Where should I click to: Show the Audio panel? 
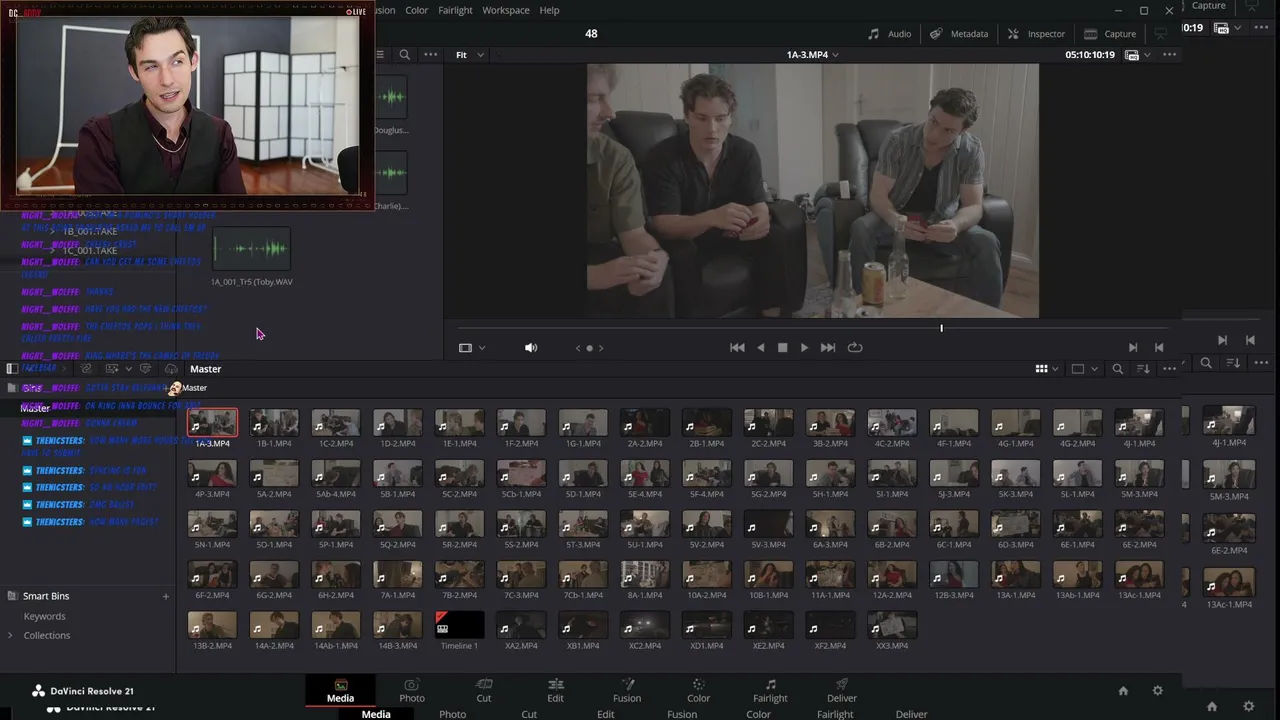click(889, 34)
